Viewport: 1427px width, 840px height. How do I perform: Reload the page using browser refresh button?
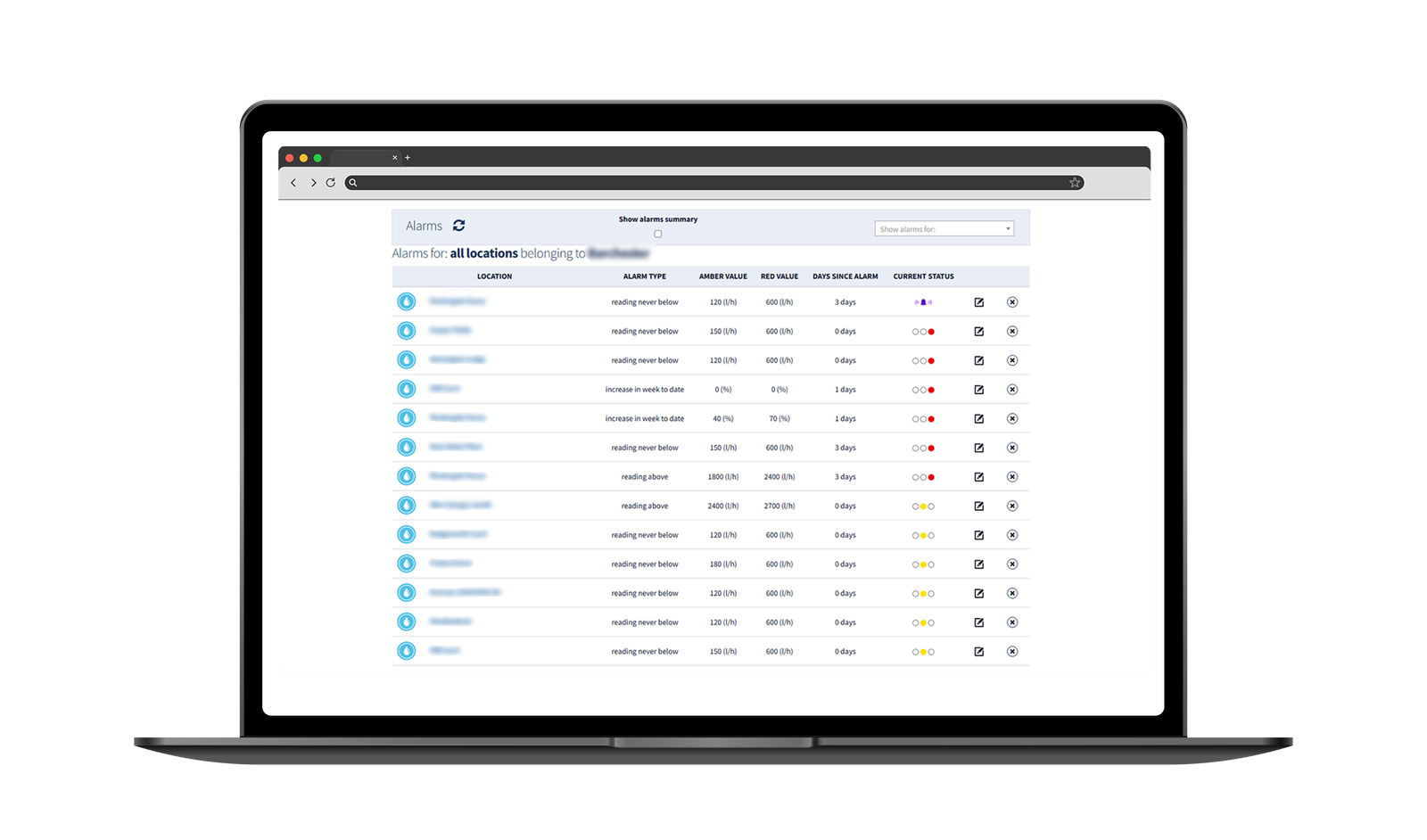click(x=330, y=183)
